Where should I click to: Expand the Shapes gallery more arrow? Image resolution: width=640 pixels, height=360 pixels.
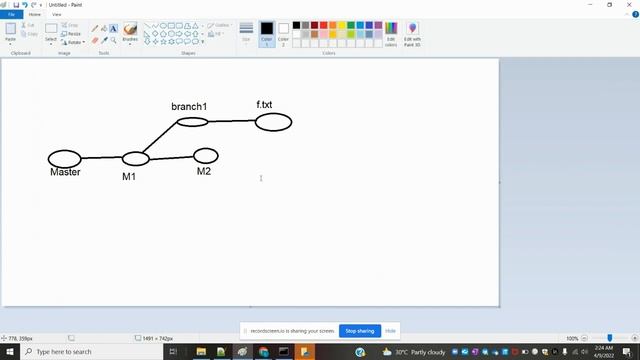point(203,42)
